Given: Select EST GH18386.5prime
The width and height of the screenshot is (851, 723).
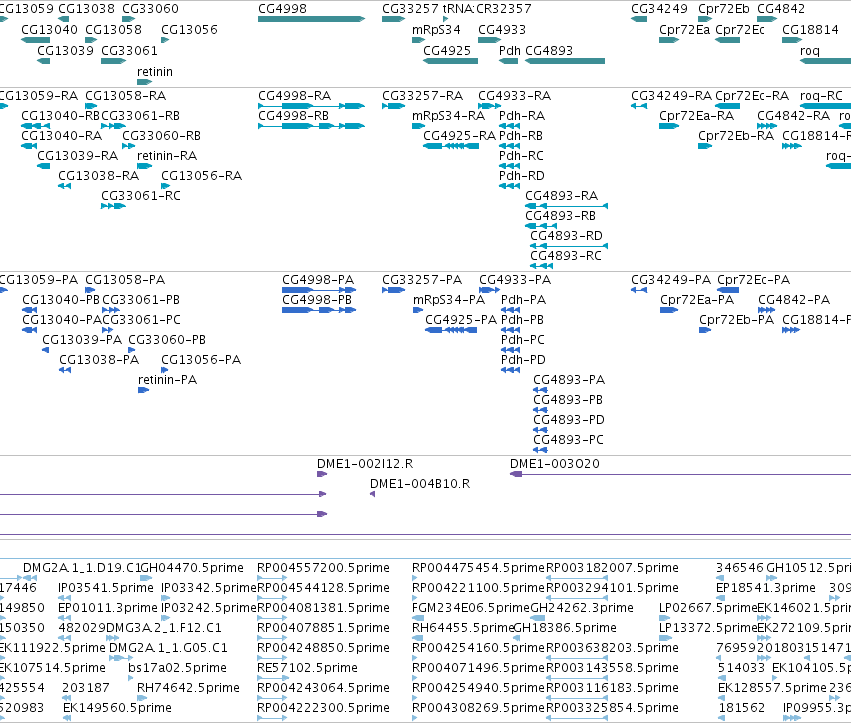Looking at the screenshot, I should pyautogui.click(x=565, y=628).
